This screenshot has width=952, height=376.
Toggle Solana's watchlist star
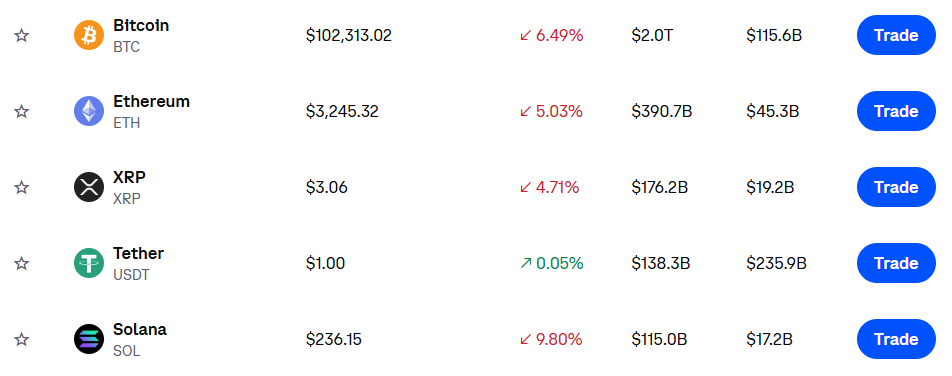[21, 339]
